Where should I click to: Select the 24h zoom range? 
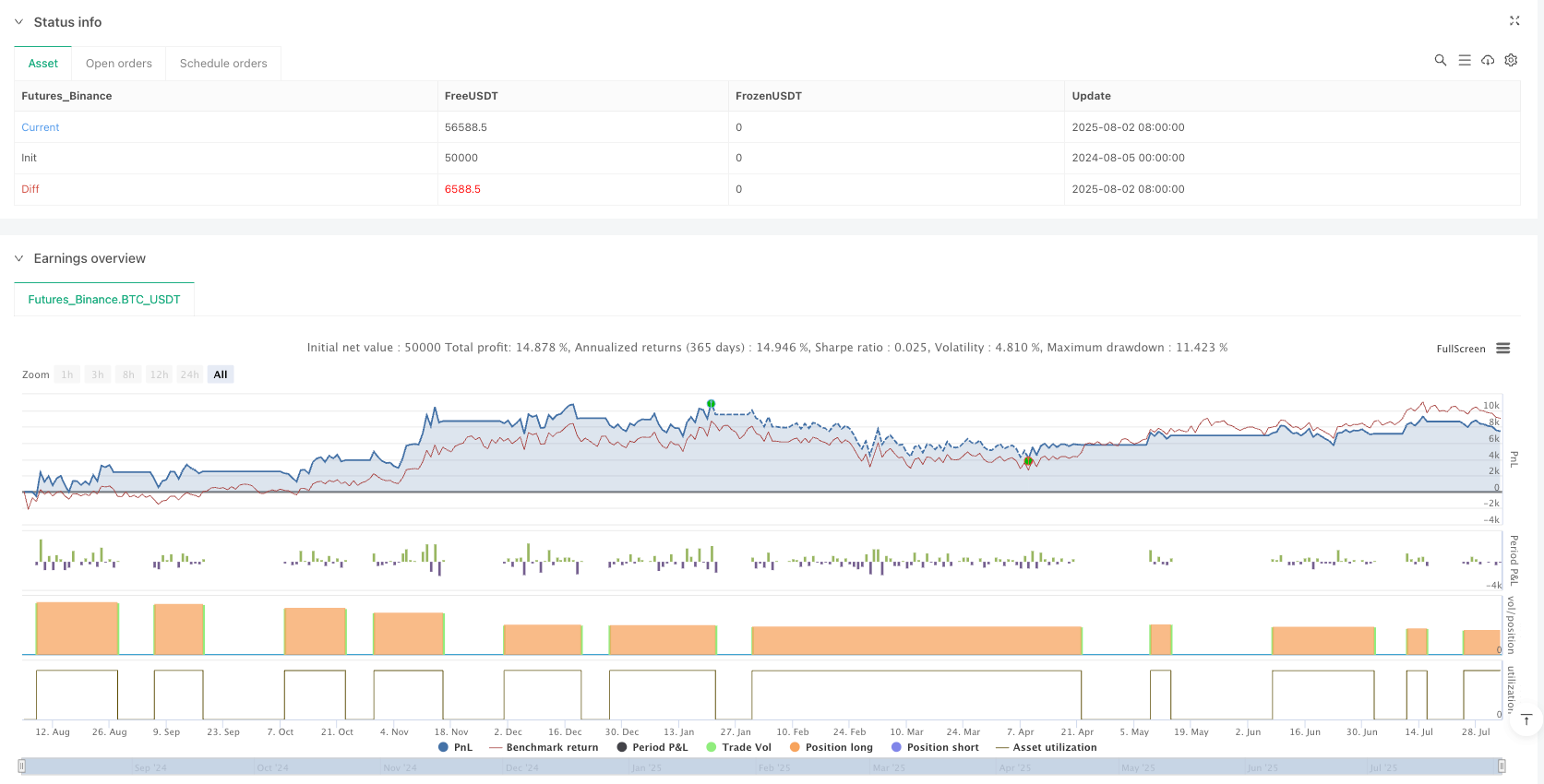click(x=189, y=374)
